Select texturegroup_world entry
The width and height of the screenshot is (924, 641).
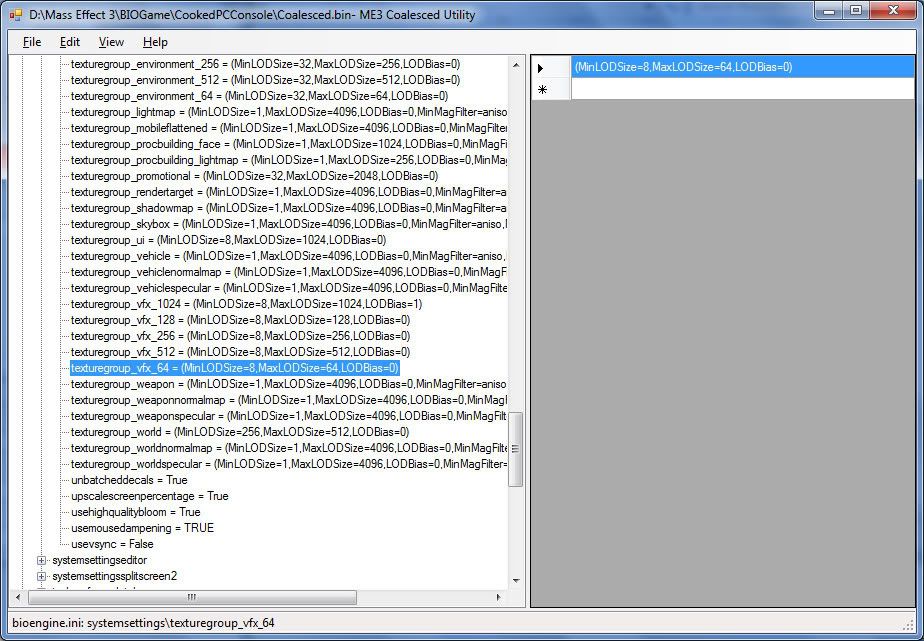[240, 432]
